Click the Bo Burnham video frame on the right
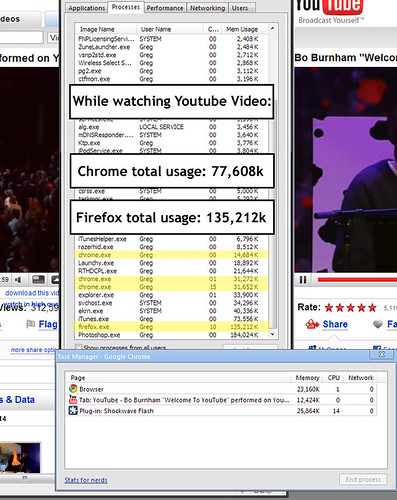The width and height of the screenshot is (397, 500). (x=346, y=170)
